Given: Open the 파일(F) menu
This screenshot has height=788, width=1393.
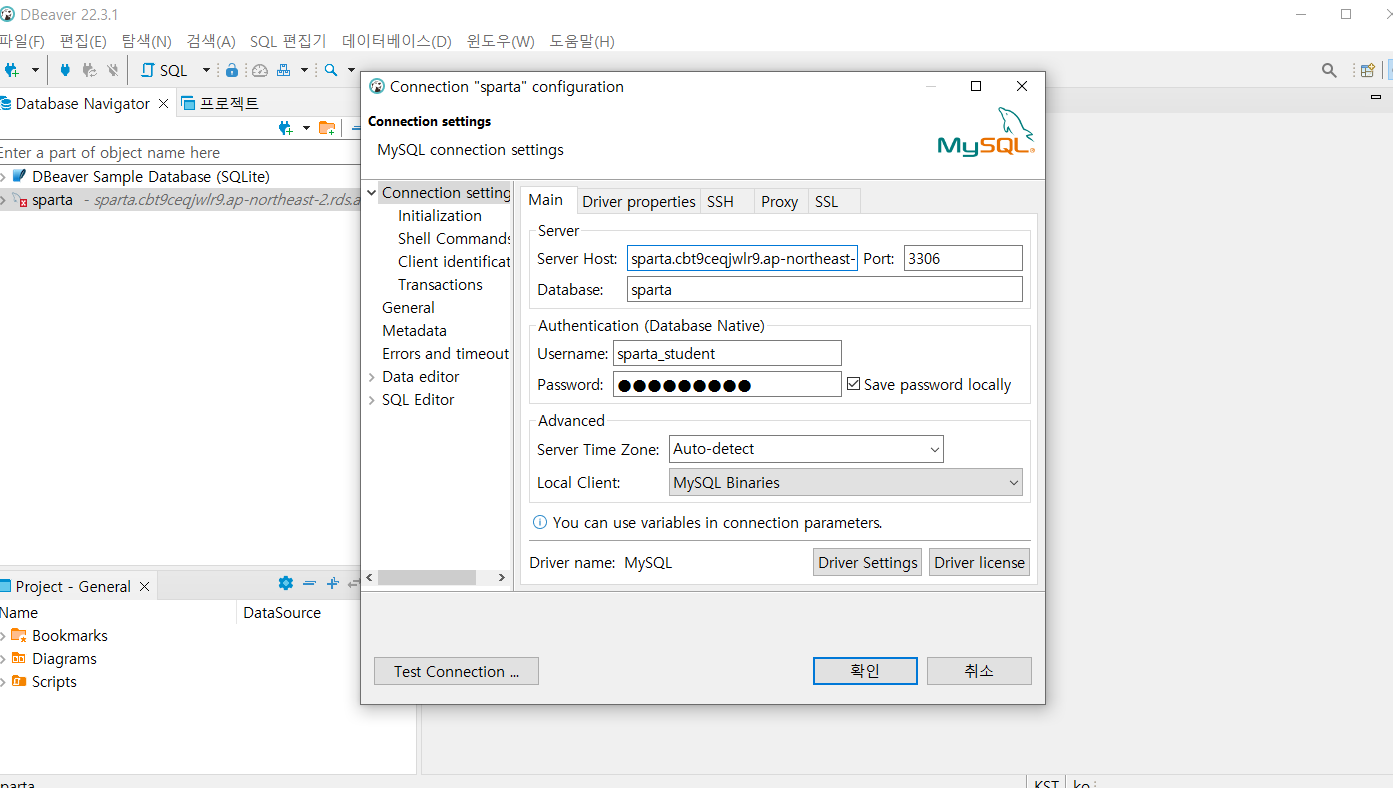Looking at the screenshot, I should point(22,41).
